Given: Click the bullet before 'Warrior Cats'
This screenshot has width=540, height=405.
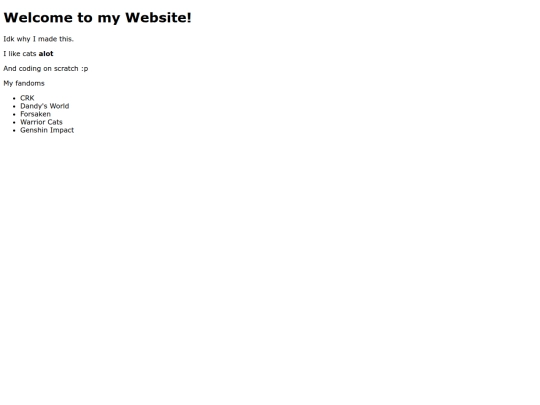Looking at the screenshot, I should [x=14, y=123].
